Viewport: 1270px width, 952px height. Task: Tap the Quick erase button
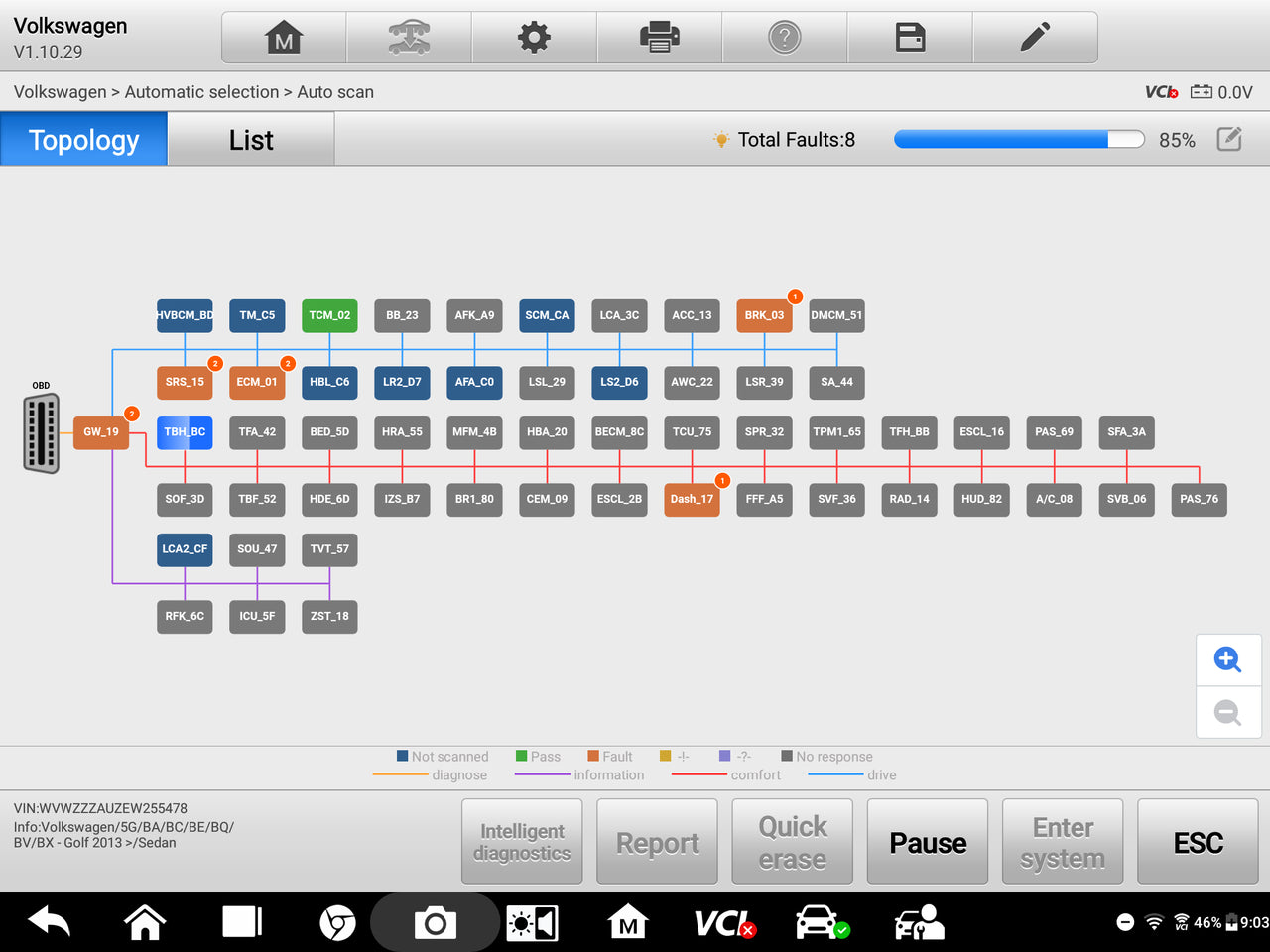pyautogui.click(x=792, y=842)
